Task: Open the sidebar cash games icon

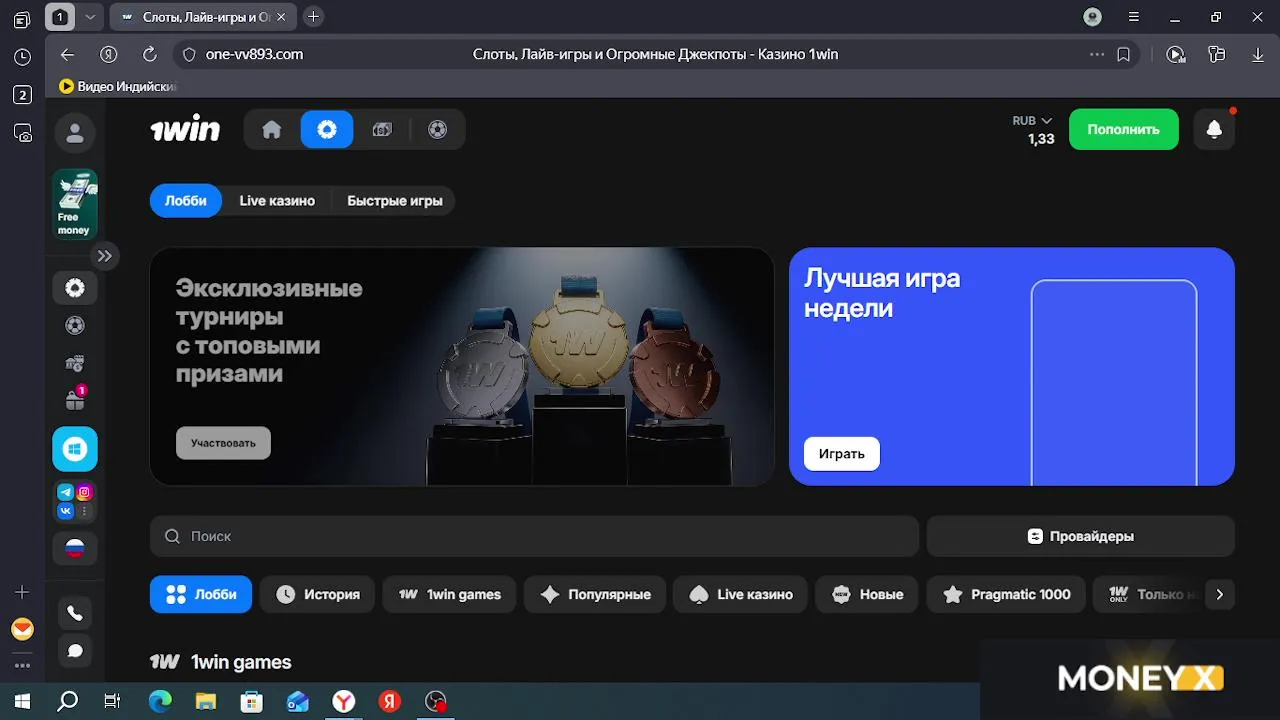Action: [x=75, y=363]
